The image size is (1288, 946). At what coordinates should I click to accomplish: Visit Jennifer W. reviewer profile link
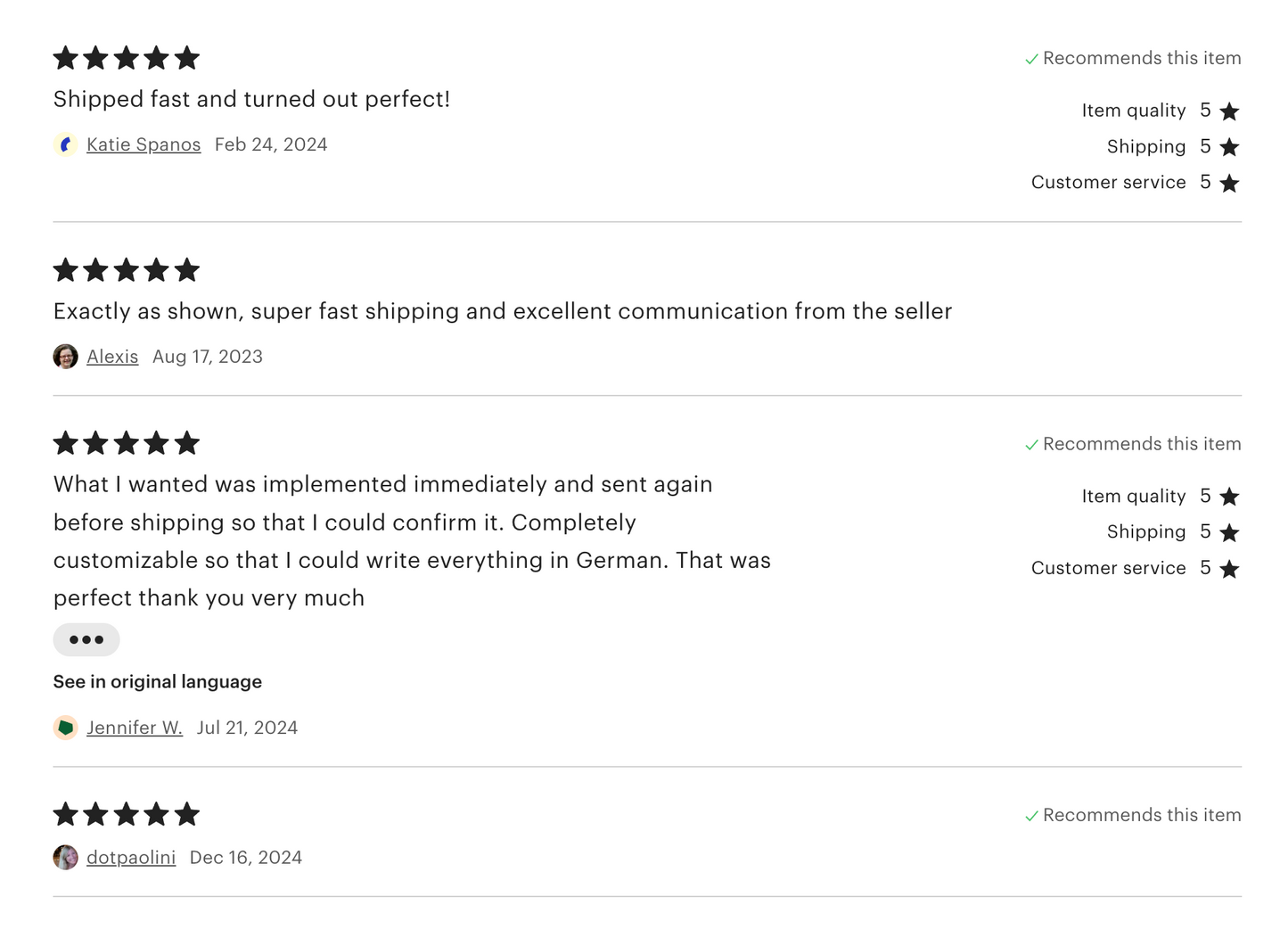[x=135, y=728]
